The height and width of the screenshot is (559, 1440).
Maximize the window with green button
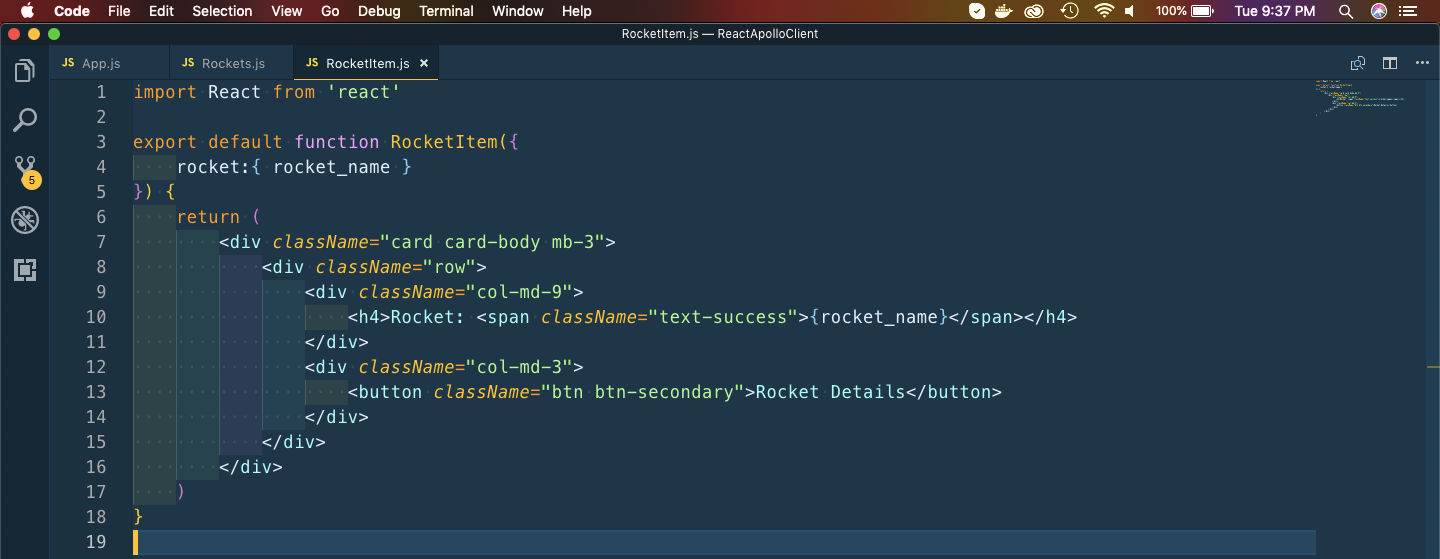[54, 33]
